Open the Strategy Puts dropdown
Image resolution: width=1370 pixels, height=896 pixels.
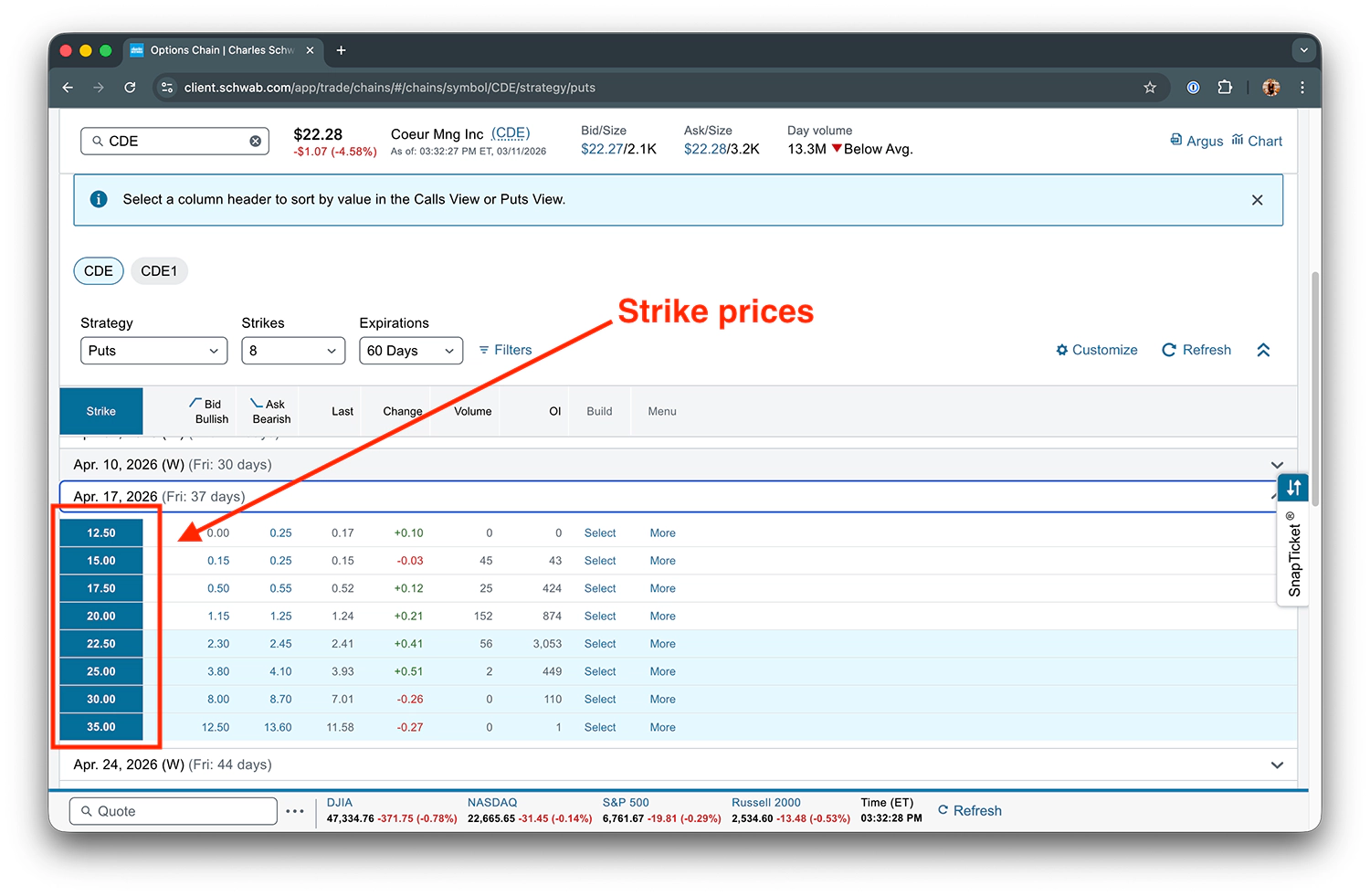[x=153, y=351]
